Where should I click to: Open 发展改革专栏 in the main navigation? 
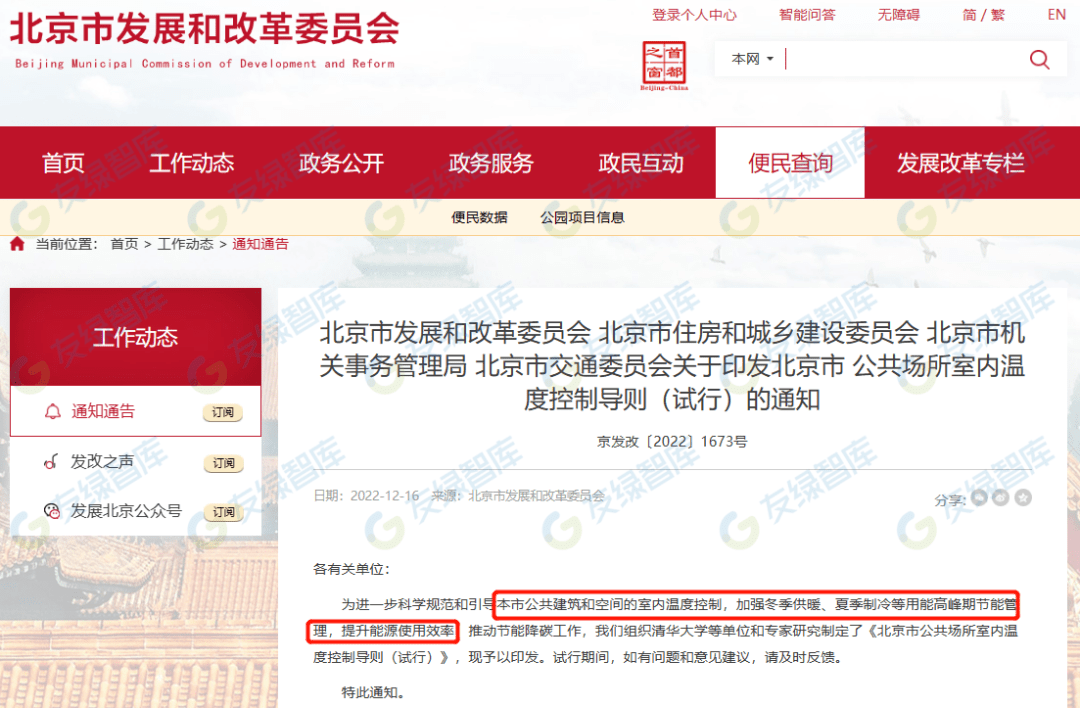960,163
